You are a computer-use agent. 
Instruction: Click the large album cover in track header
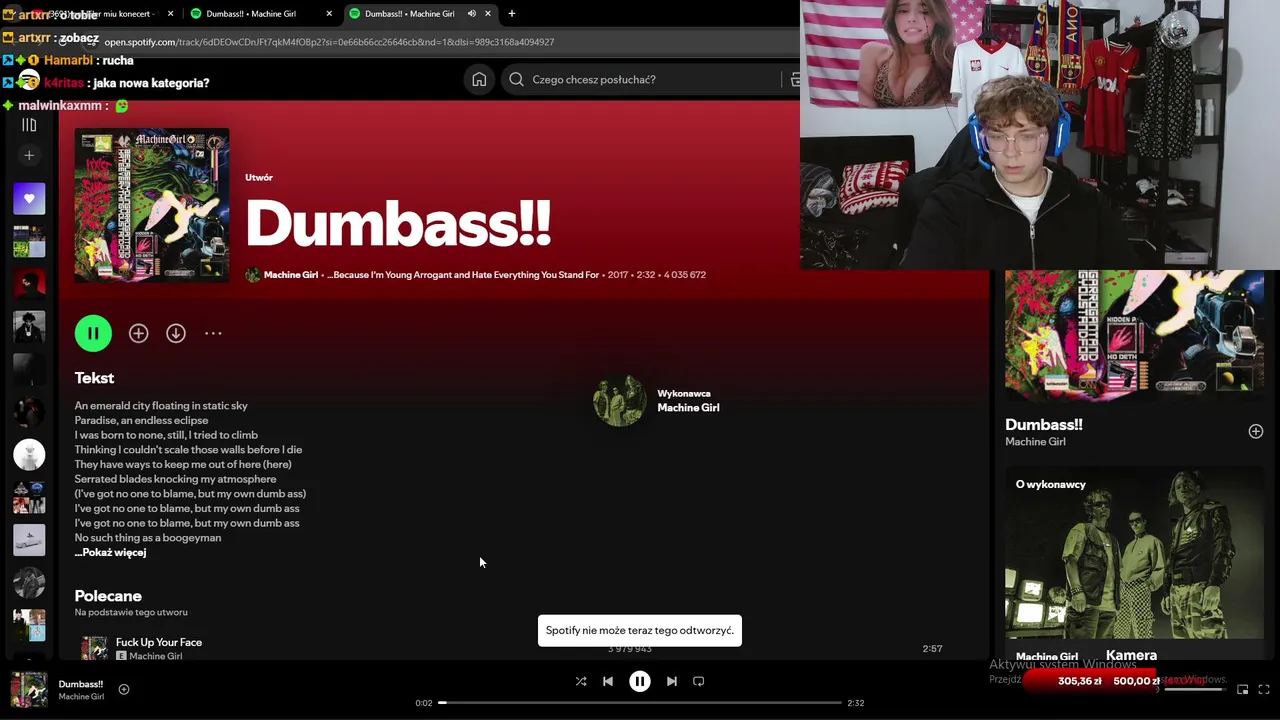click(152, 205)
